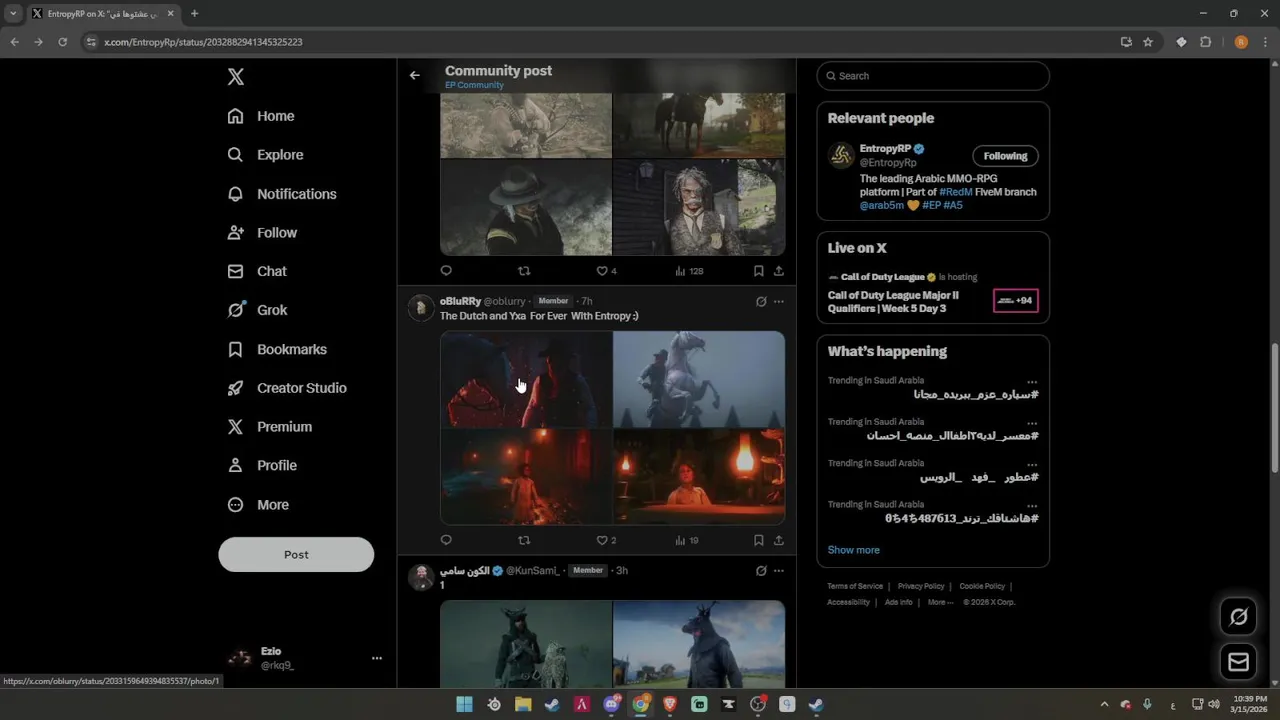This screenshot has height=720, width=1280.
Task: Like the post with 4 likes
Action: point(606,270)
